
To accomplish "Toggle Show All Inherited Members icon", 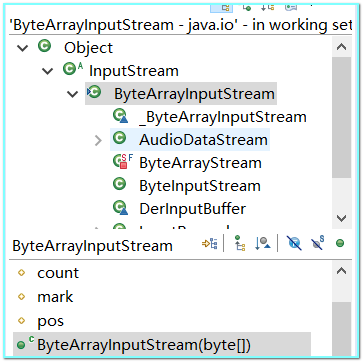I will [240, 243].
